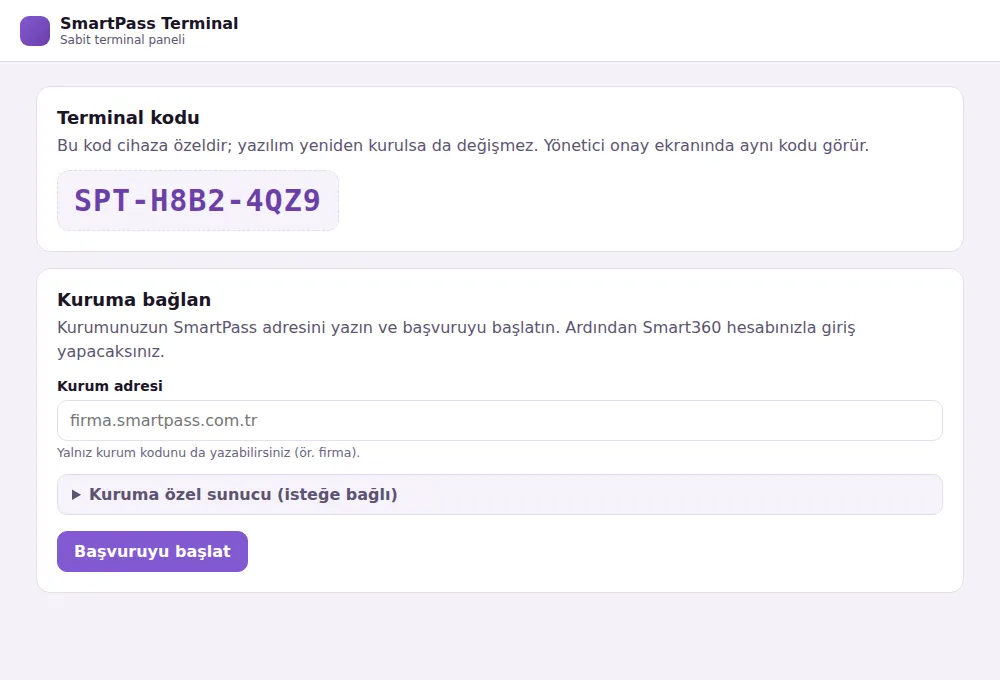Click the Terminal kodu heading
Image resolution: width=1000 pixels, height=680 pixels.
point(128,117)
